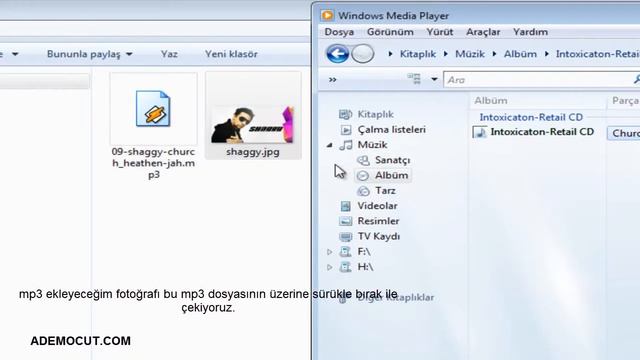Open the Dosya menu

tap(339, 32)
